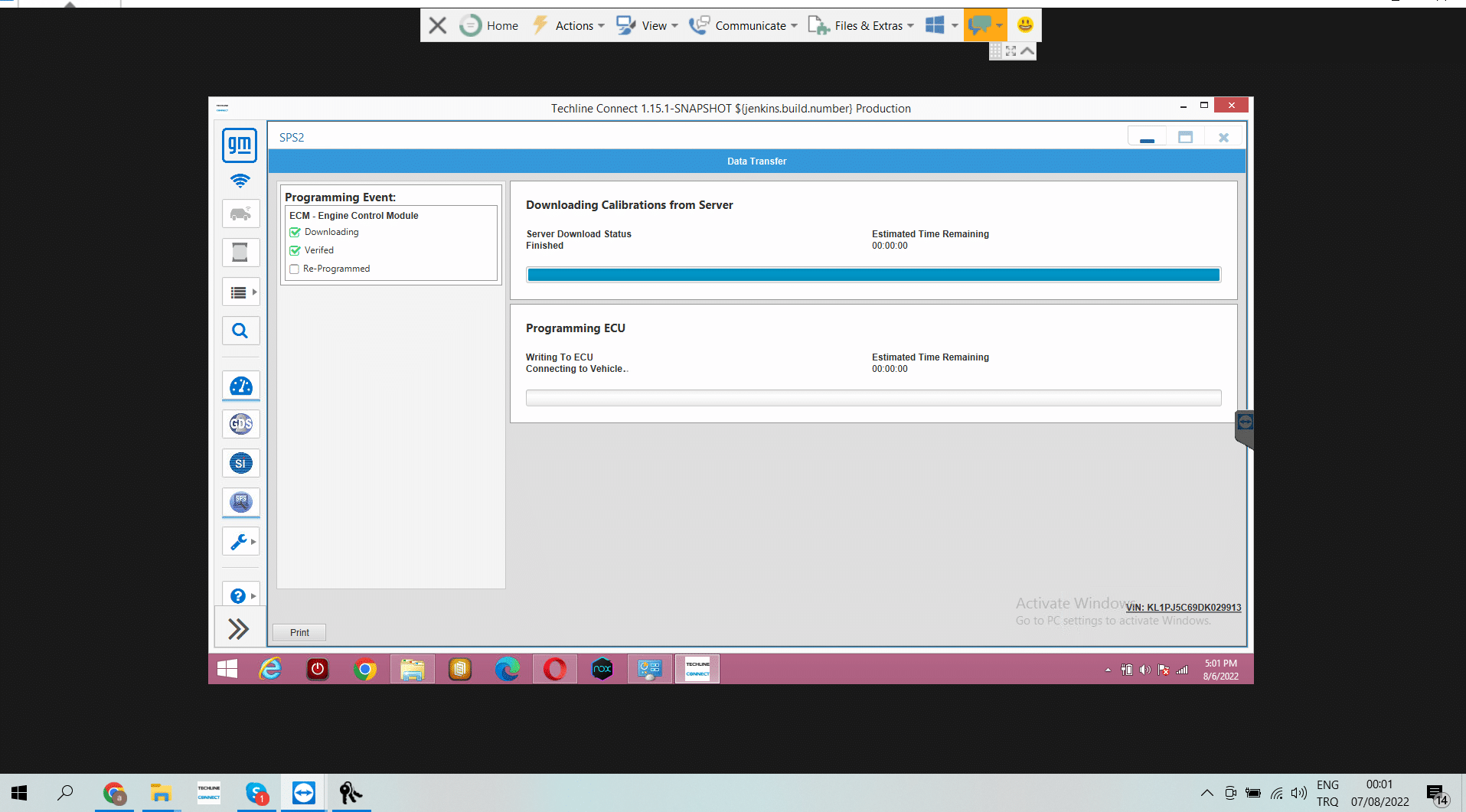
Task: Open the Windows logo dropdown in TeamViewer toolbar
Action: (x=942, y=25)
